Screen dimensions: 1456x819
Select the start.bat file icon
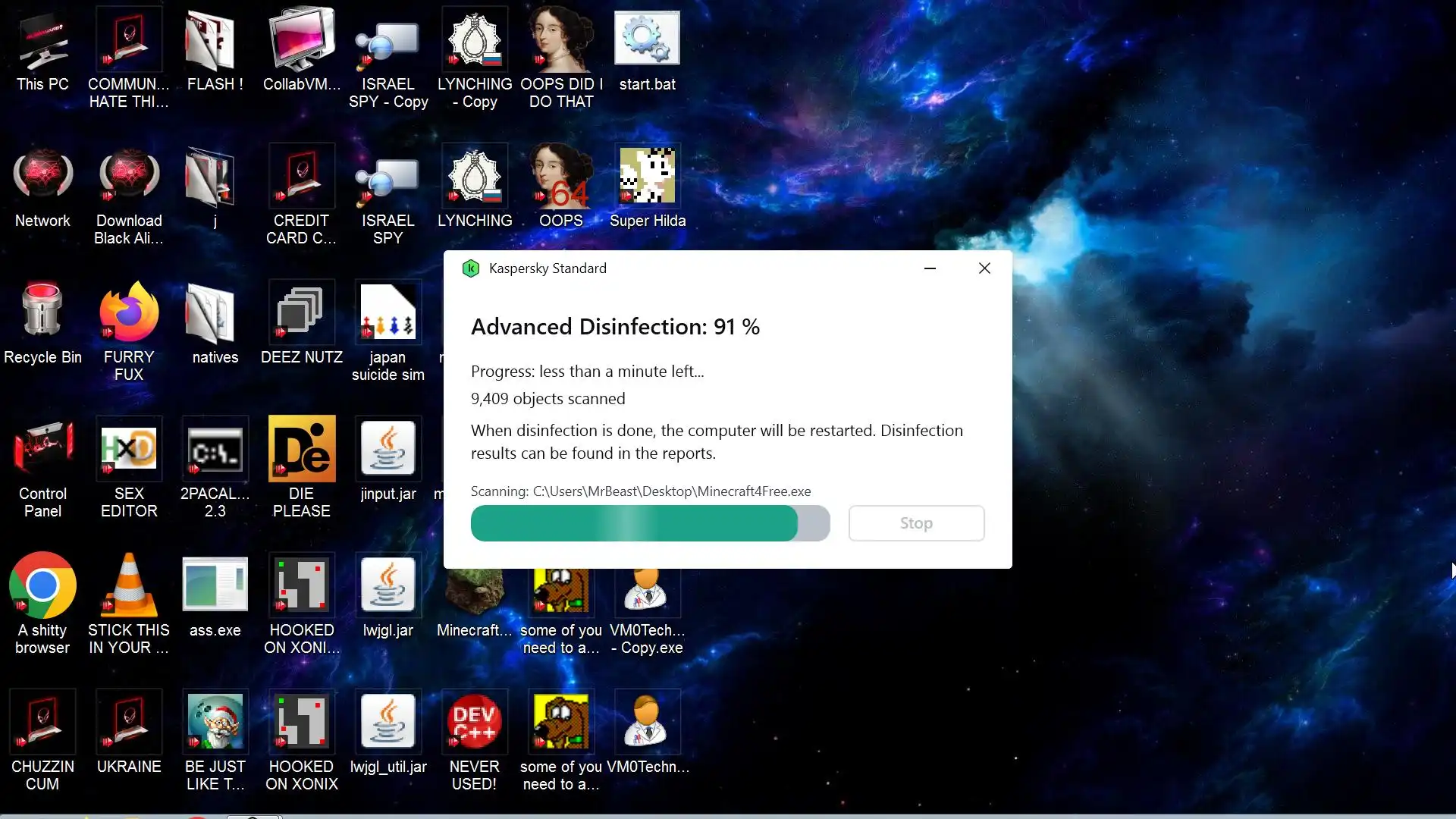click(x=647, y=39)
